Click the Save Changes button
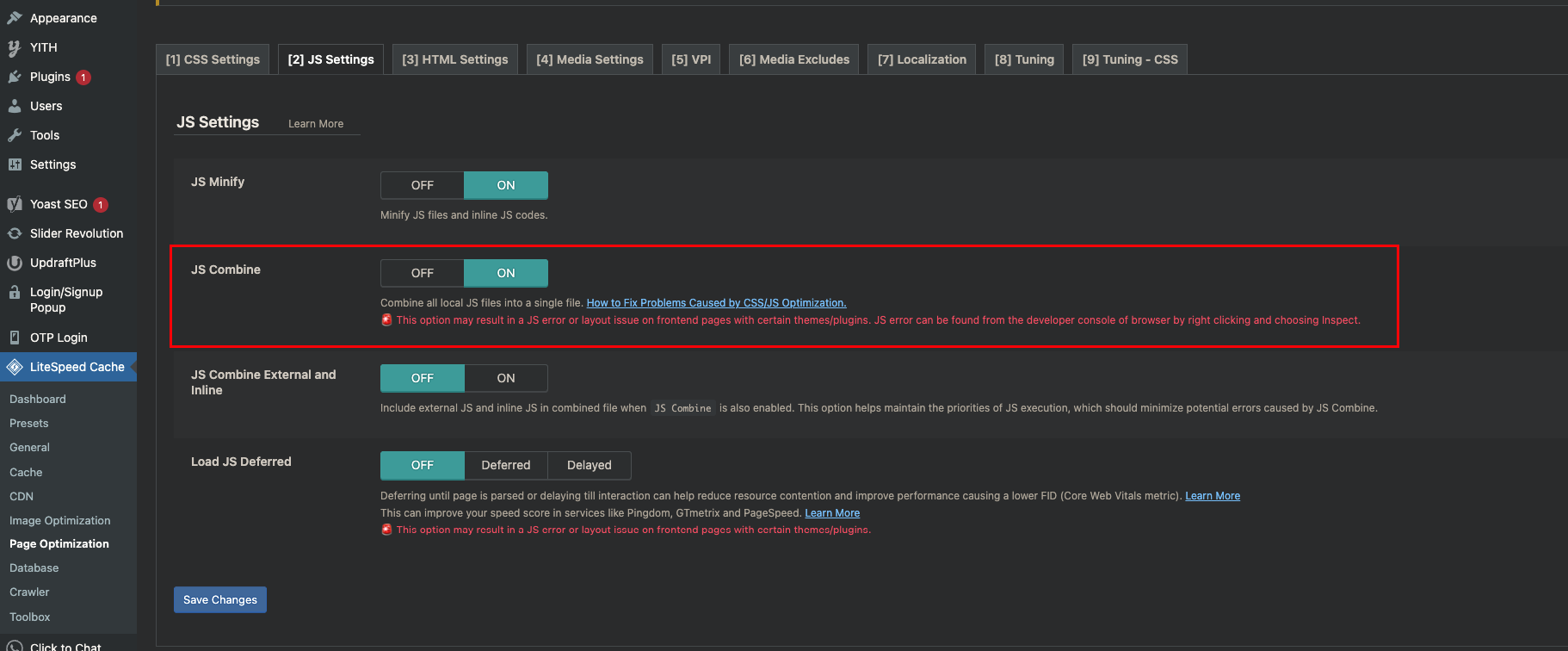The width and height of the screenshot is (1568, 651). coord(220,599)
